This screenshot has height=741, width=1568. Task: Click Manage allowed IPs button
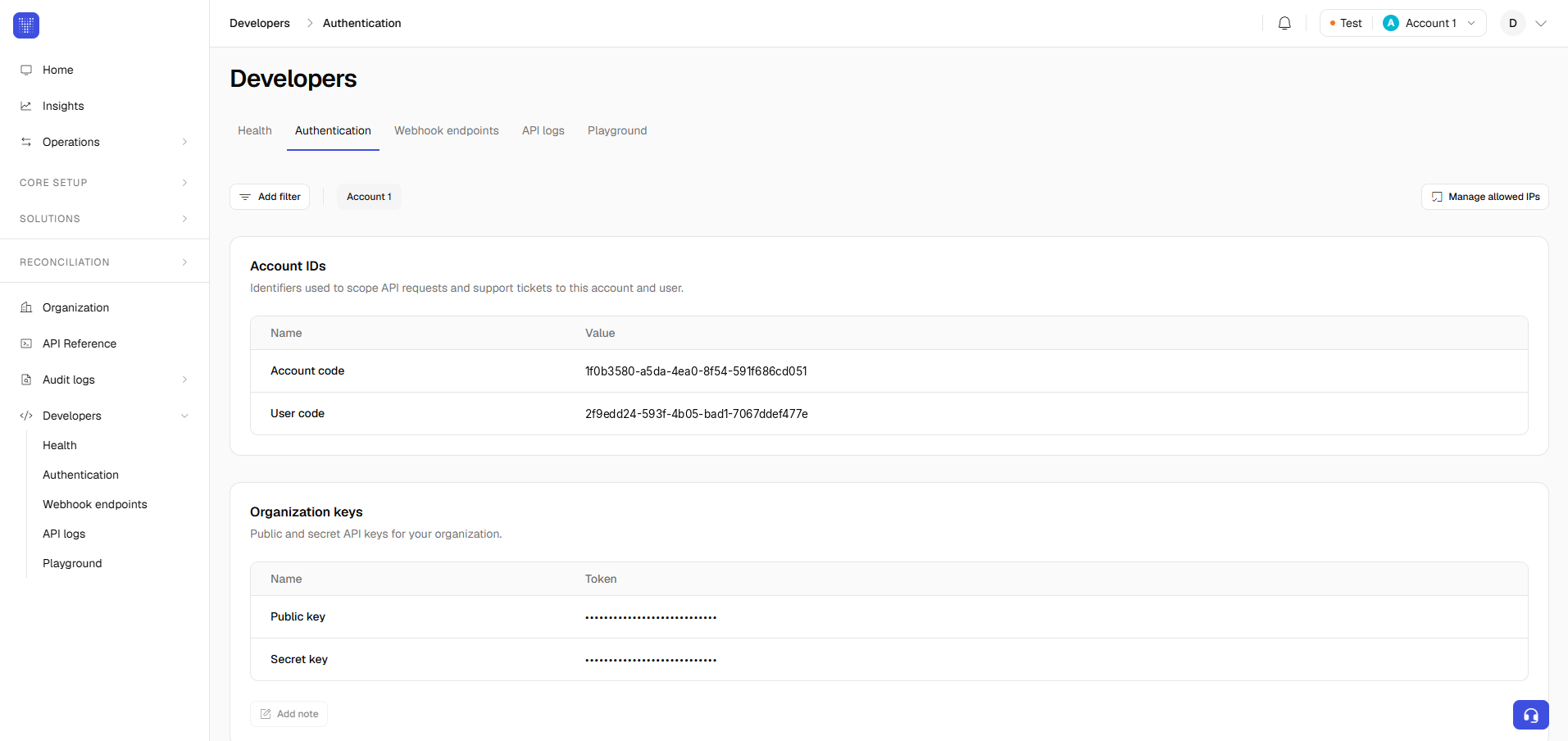click(1484, 197)
